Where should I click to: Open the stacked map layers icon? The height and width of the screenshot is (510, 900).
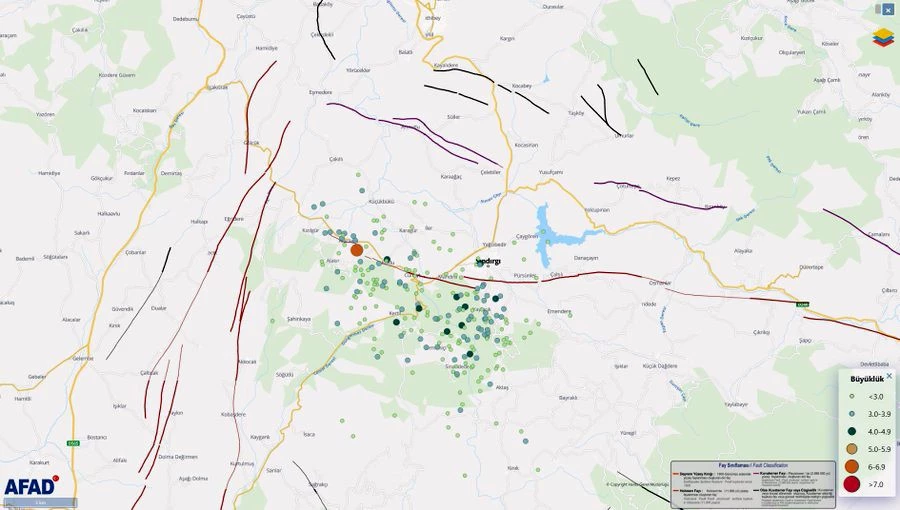pos(883,38)
